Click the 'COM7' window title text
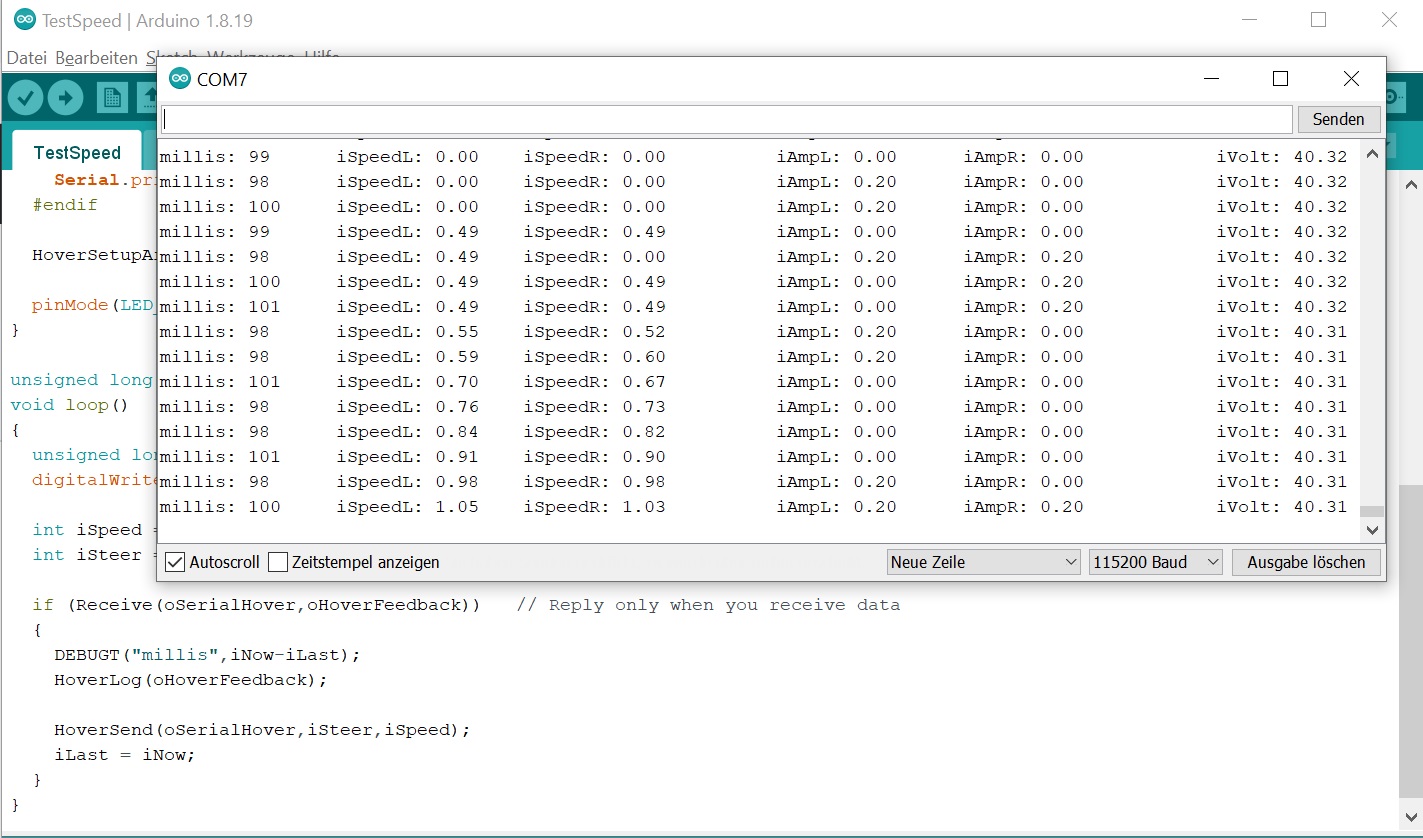 [222, 80]
